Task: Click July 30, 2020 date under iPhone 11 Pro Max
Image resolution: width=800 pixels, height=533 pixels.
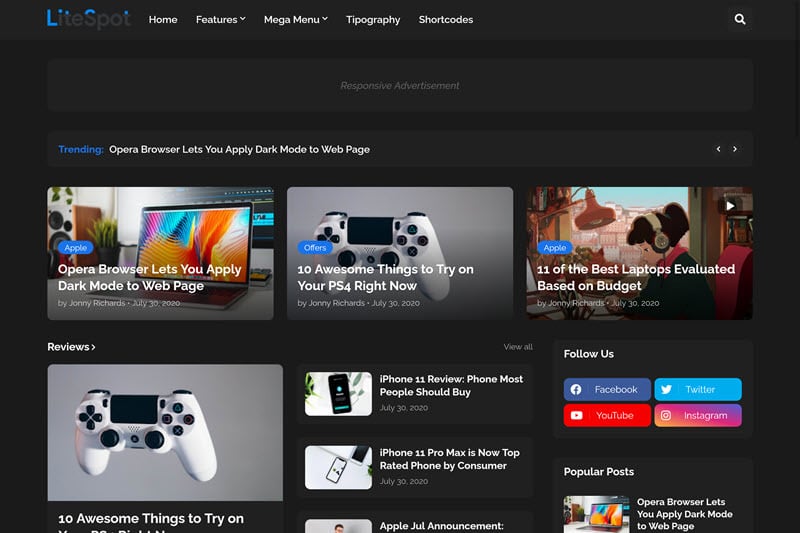Action: point(404,481)
